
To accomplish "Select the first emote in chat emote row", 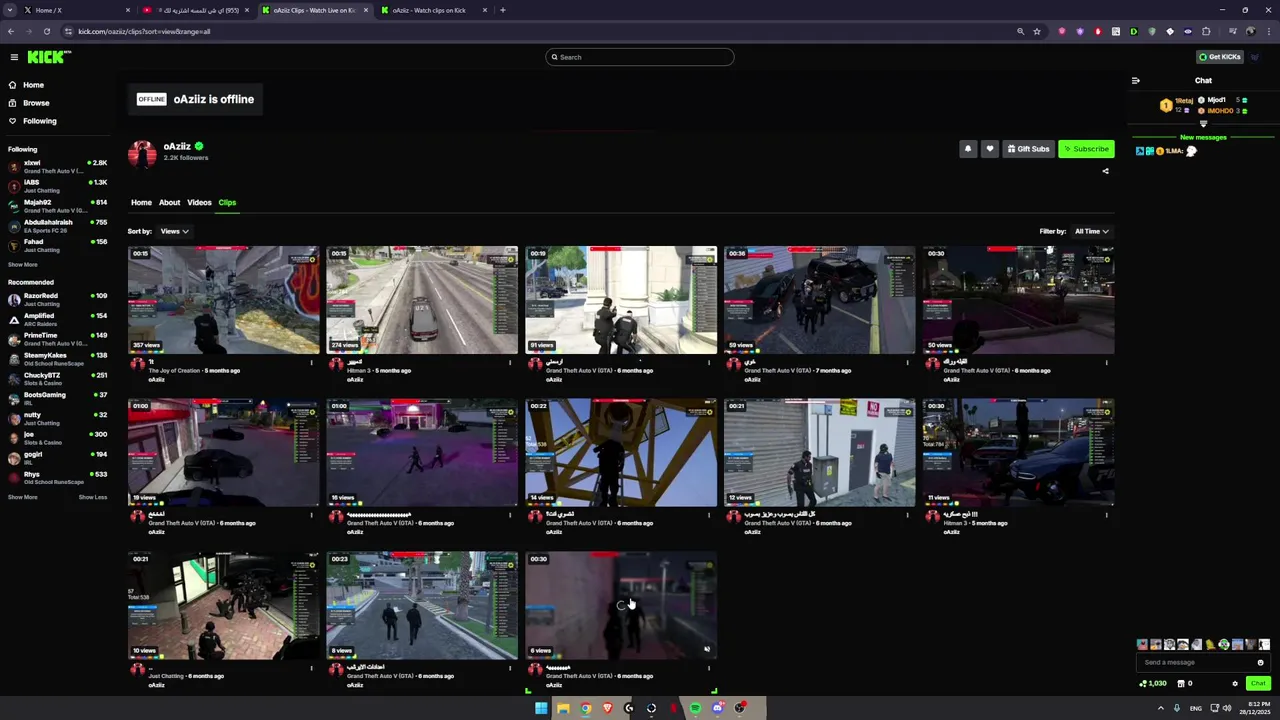I will [x=1143, y=645].
